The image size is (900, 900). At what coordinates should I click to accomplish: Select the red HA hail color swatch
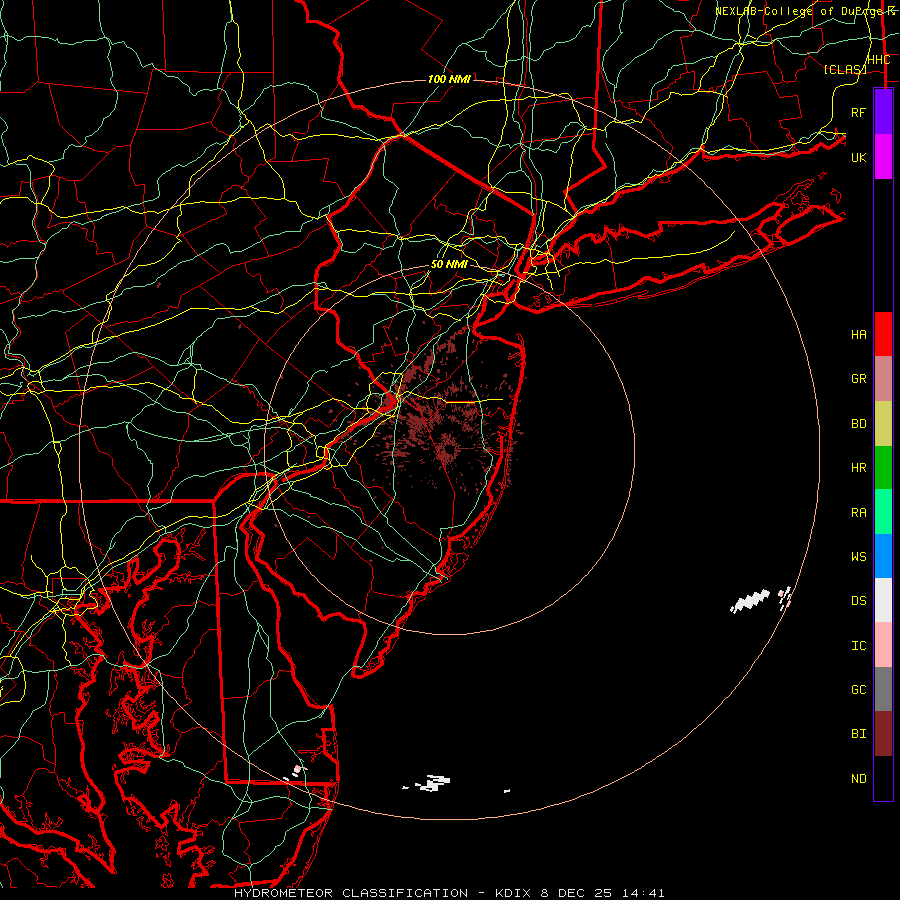point(883,334)
